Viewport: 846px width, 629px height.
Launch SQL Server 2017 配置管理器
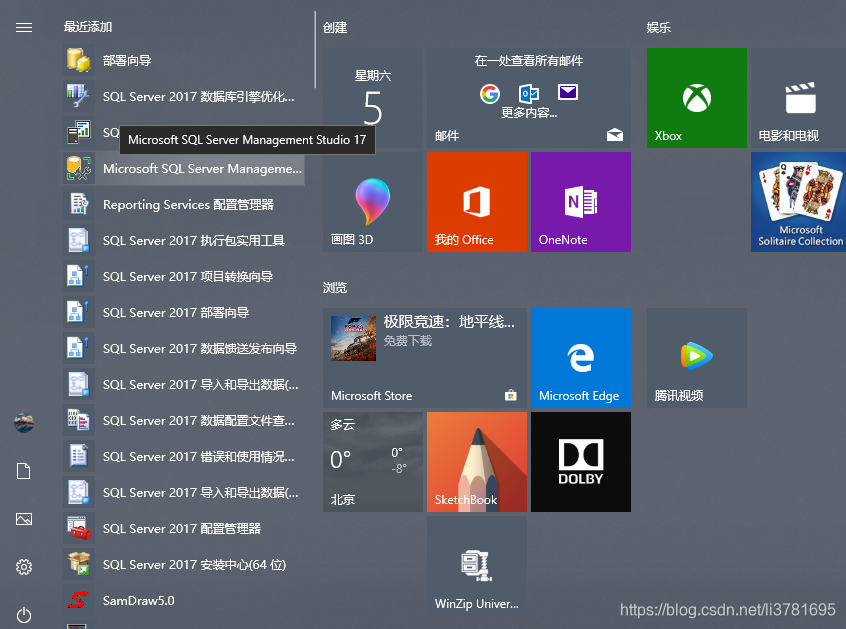pyautogui.click(x=183, y=529)
